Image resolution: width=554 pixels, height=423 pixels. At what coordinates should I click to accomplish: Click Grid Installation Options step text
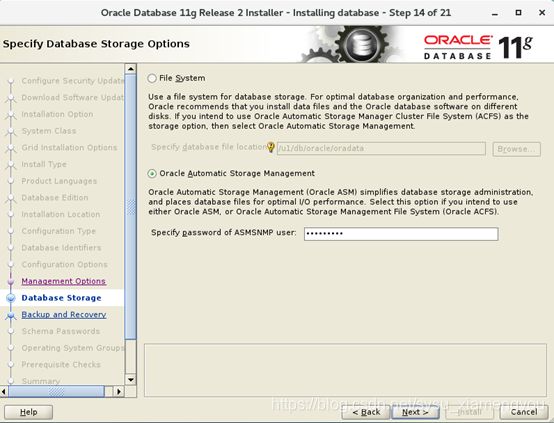pos(69,147)
